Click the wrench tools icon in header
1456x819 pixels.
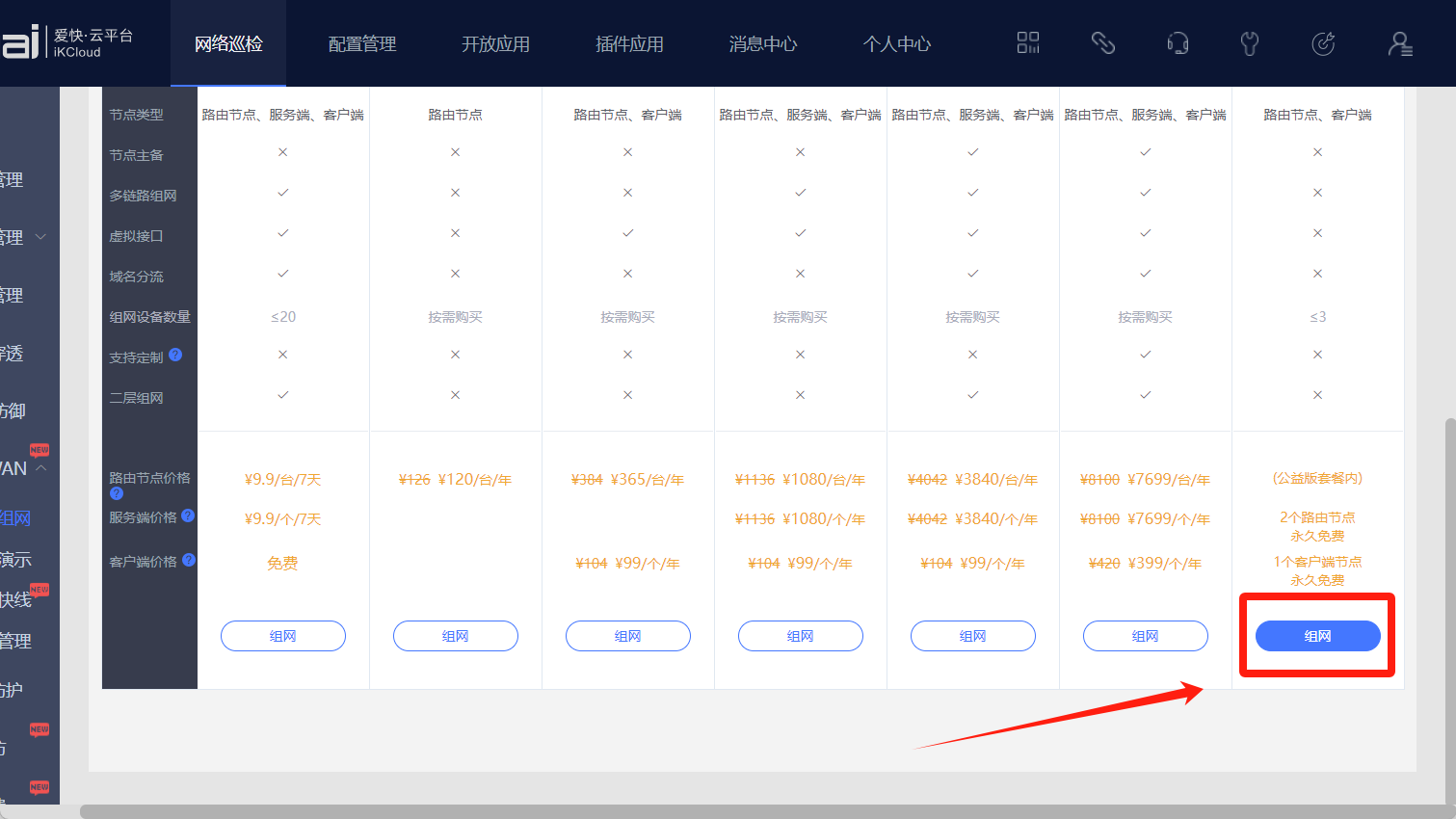[1250, 43]
